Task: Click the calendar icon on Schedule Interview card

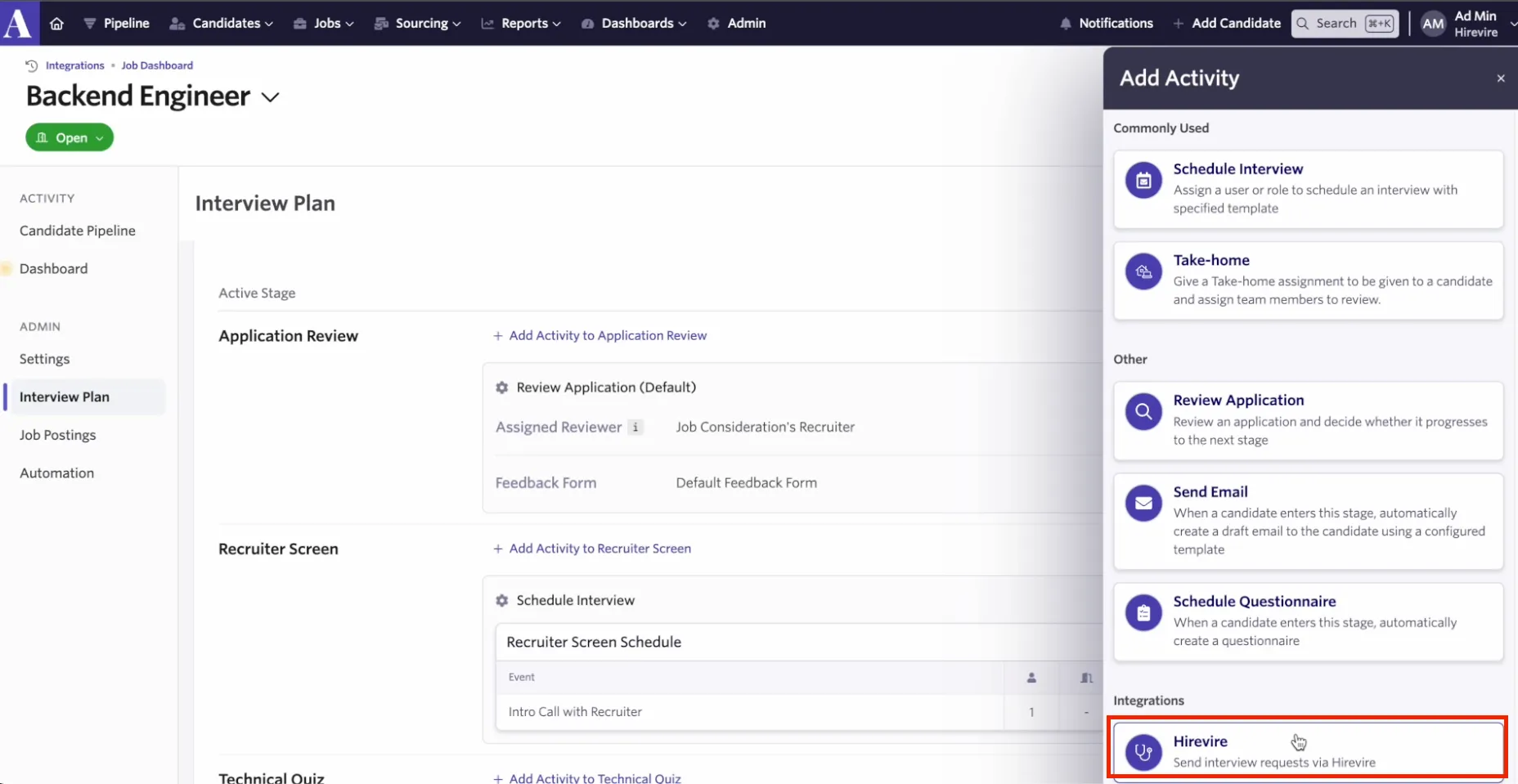Action: pyautogui.click(x=1143, y=180)
